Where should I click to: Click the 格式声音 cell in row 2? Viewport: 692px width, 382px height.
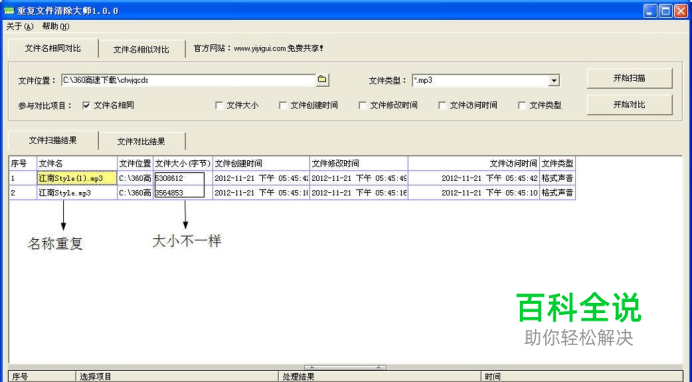point(557,193)
